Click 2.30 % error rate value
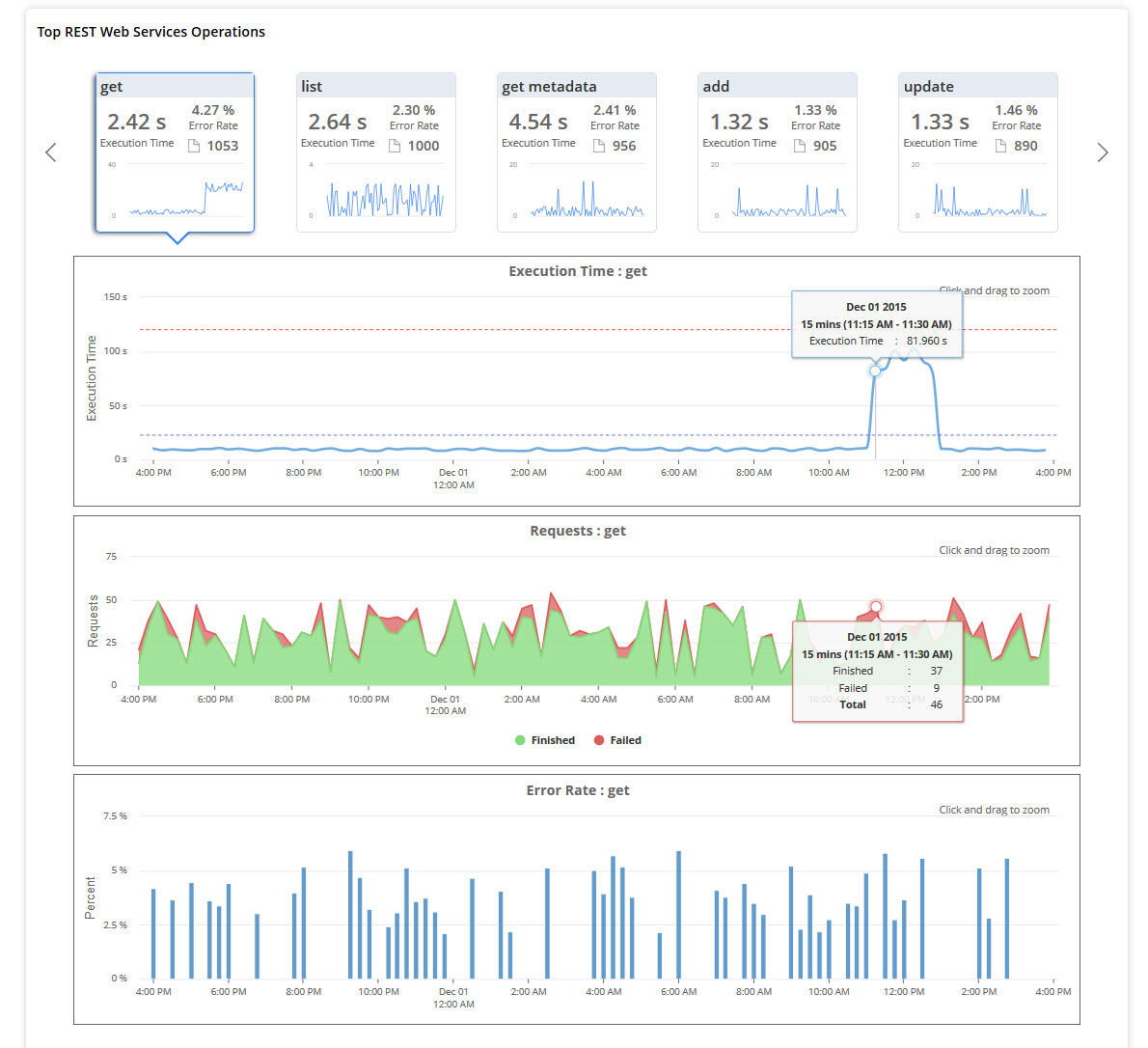 tap(414, 110)
